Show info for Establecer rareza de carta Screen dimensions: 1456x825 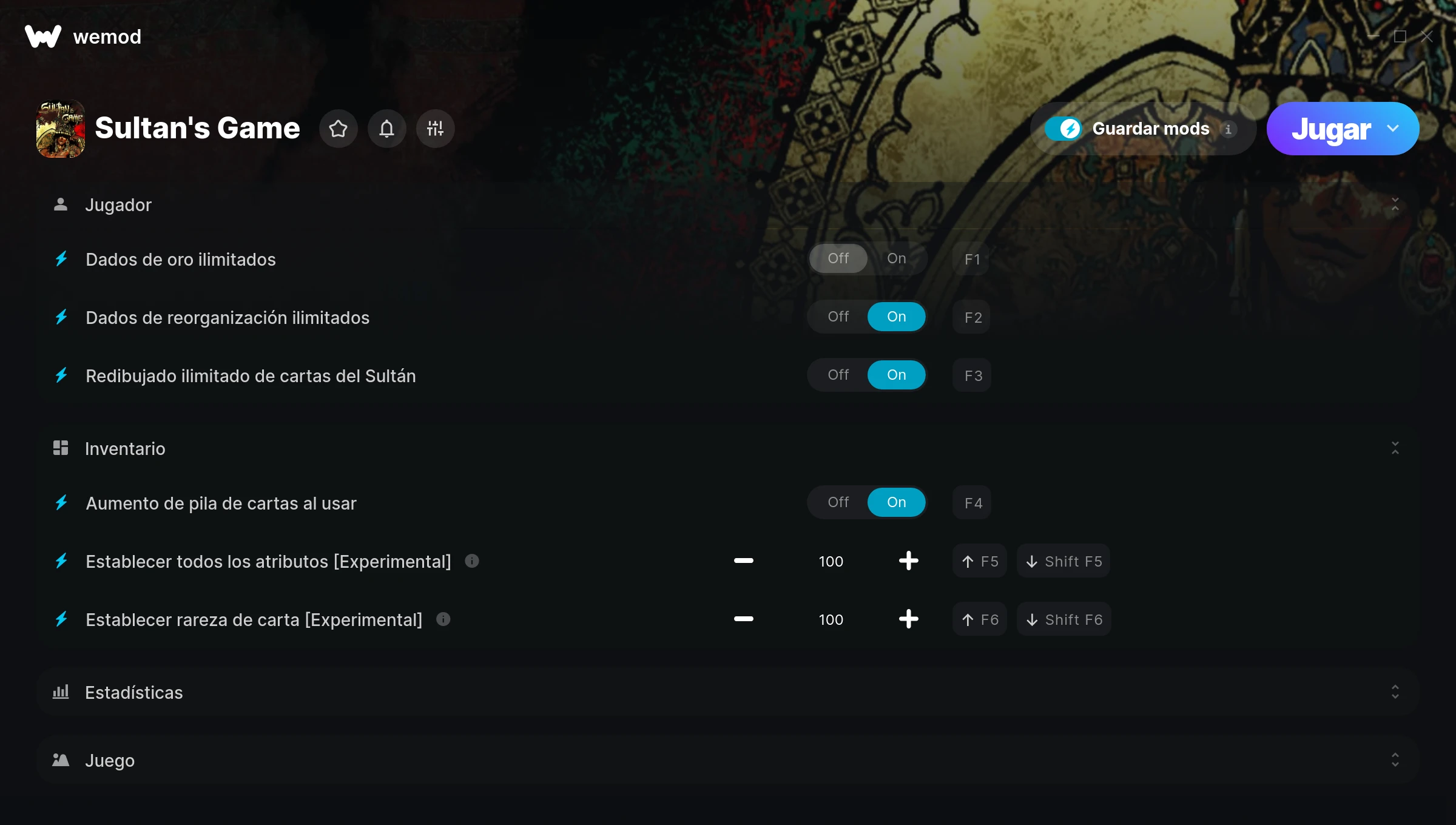443,619
